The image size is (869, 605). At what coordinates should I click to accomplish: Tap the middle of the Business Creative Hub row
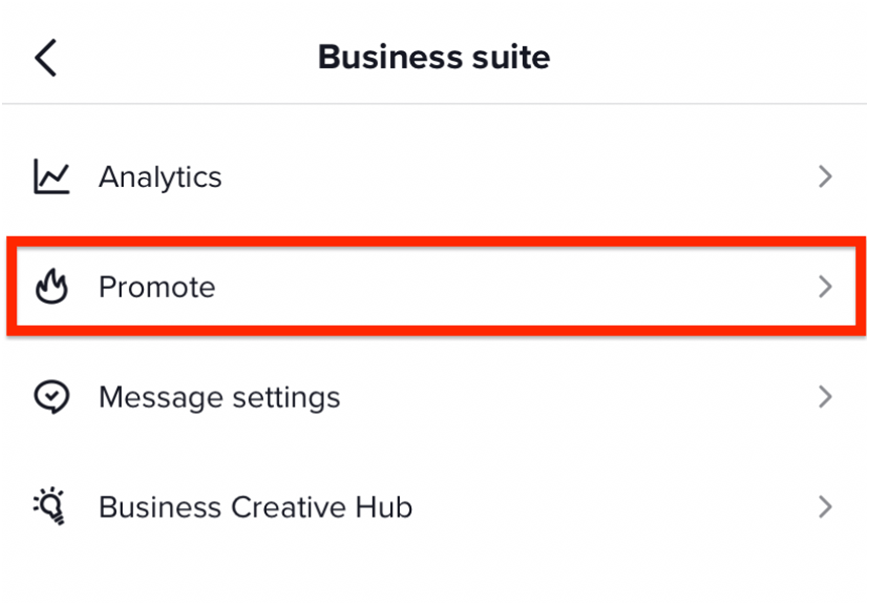pyautogui.click(x=434, y=507)
